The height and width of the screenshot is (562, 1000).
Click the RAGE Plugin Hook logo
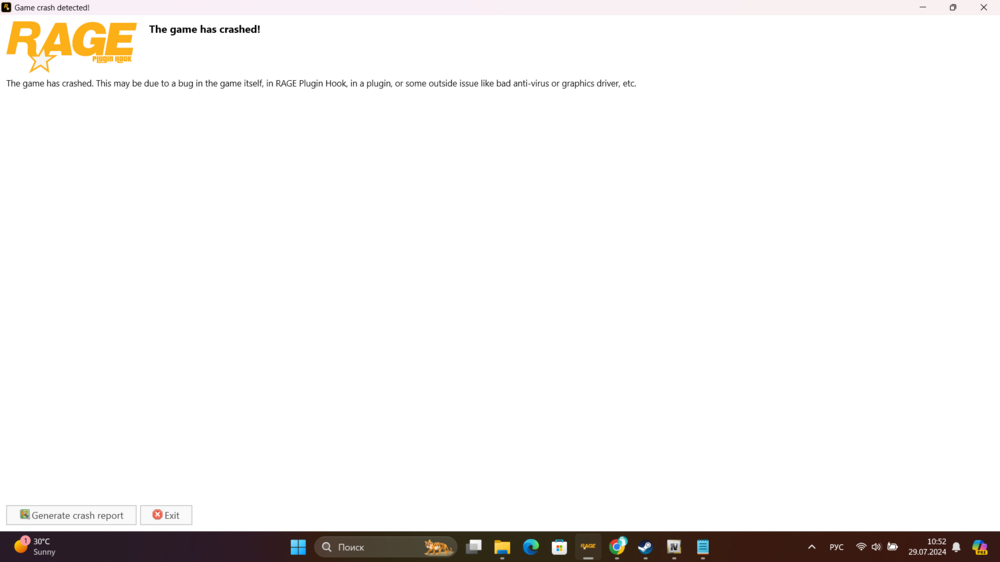(71, 46)
